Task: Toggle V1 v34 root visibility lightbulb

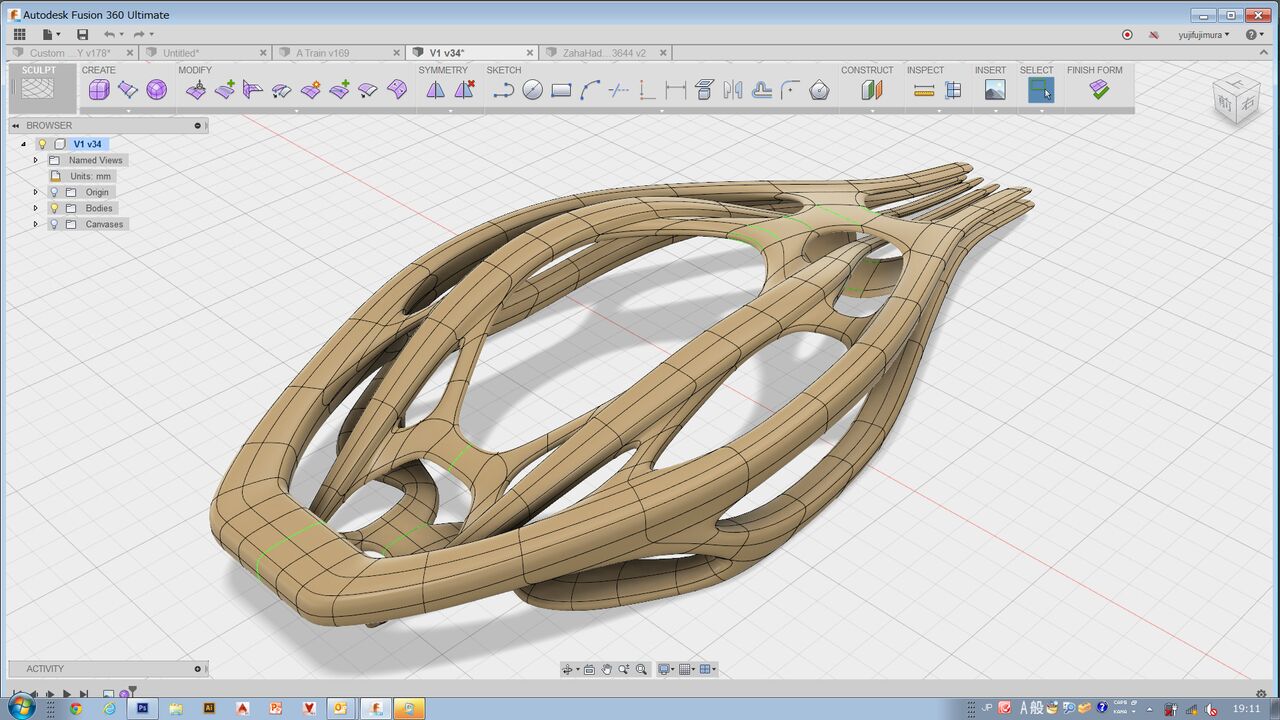Action: pos(42,144)
